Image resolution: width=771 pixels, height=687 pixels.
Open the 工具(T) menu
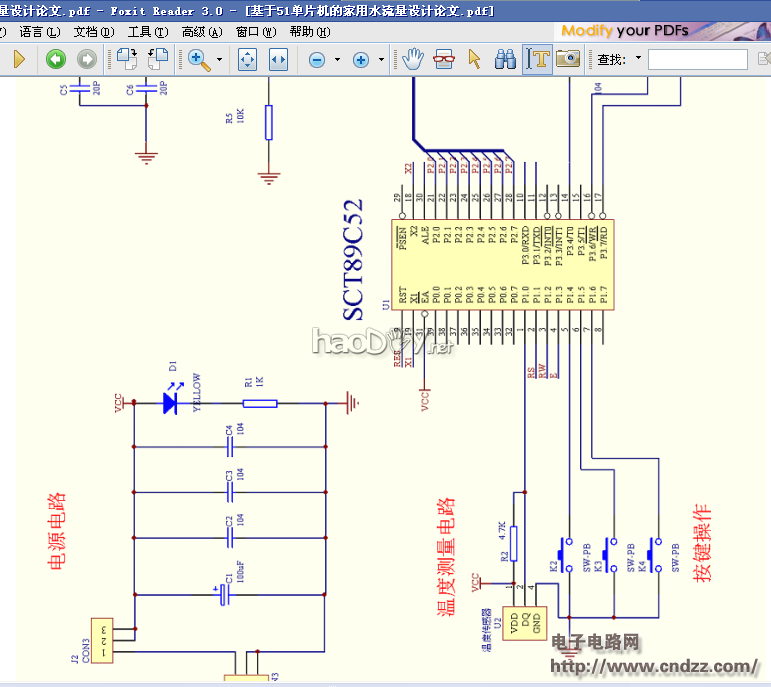pos(147,32)
